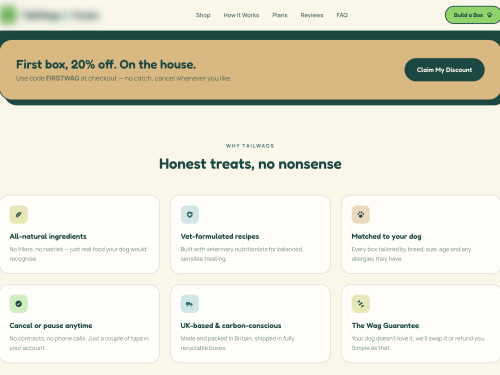Click the Honest treats, no nonsense heading

250,164
